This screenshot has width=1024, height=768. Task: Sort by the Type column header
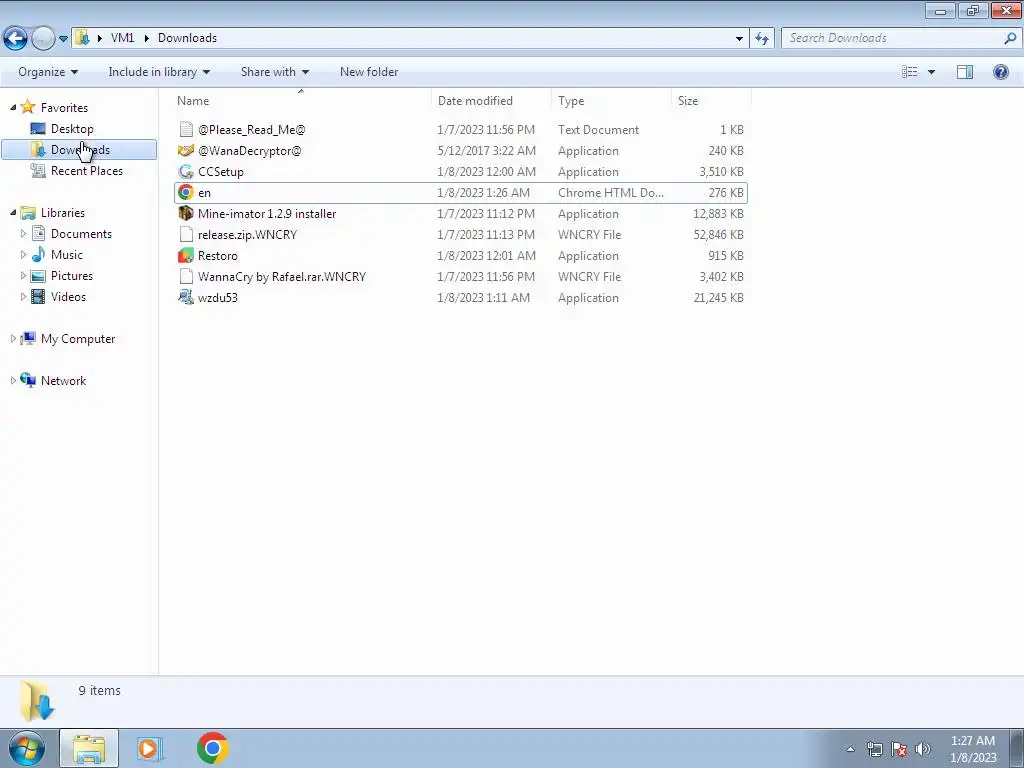[571, 101]
